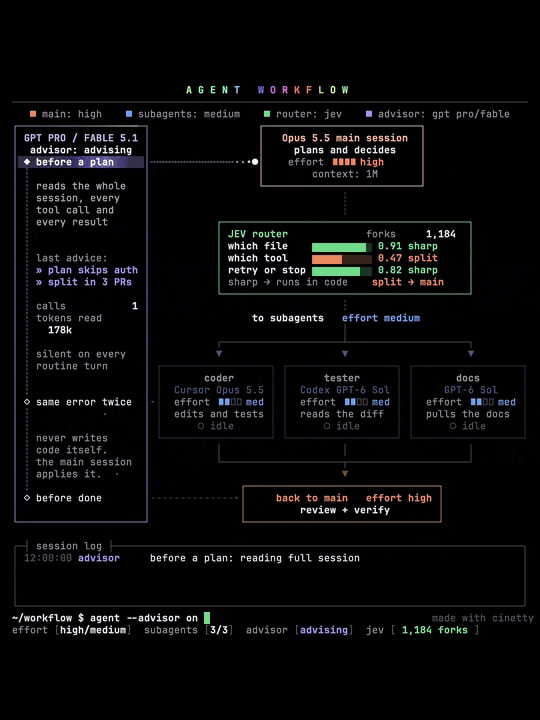540x720 pixels.
Task: Select the 'before done' trigger label
Action: coord(69,498)
